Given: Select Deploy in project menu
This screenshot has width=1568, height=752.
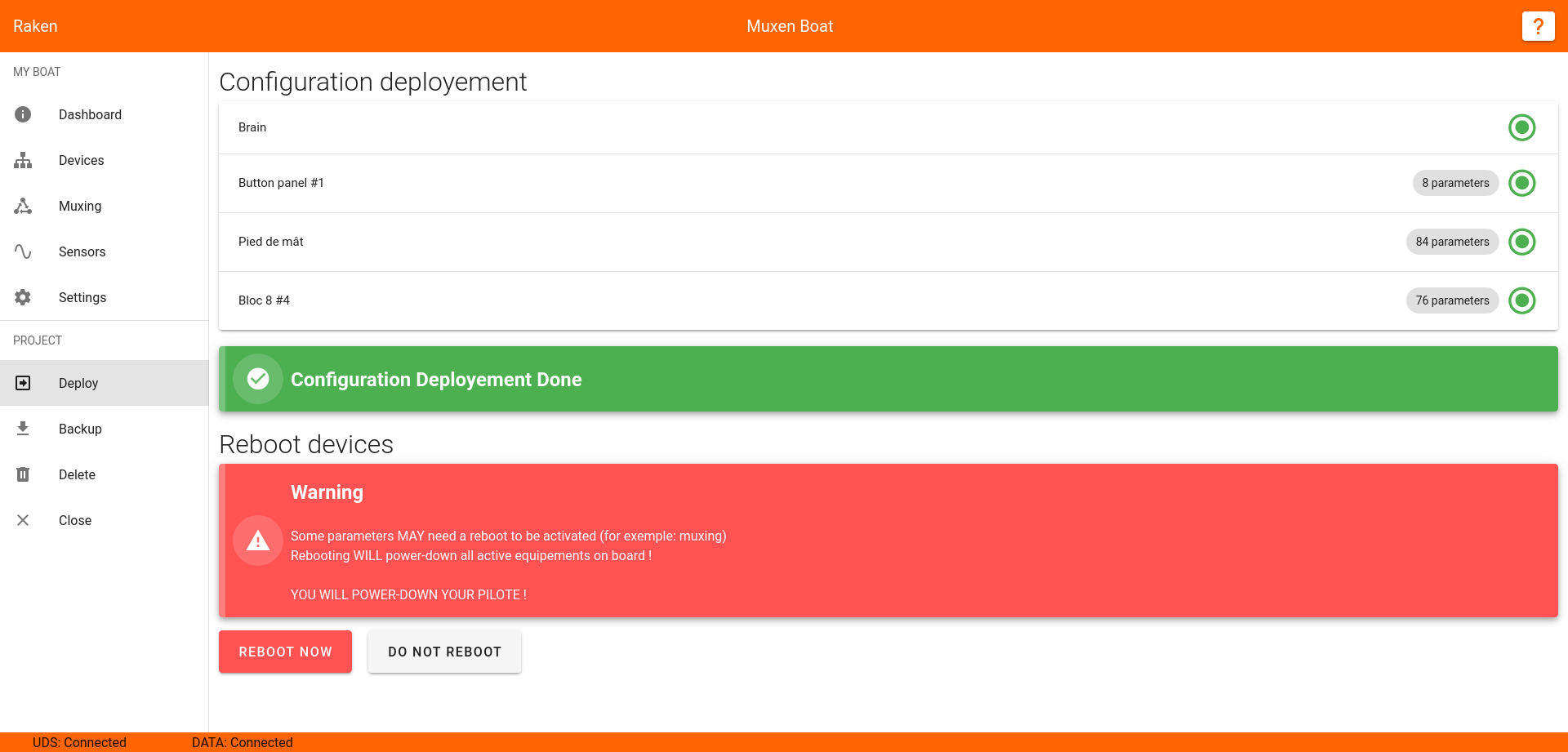Looking at the screenshot, I should 105,383.
